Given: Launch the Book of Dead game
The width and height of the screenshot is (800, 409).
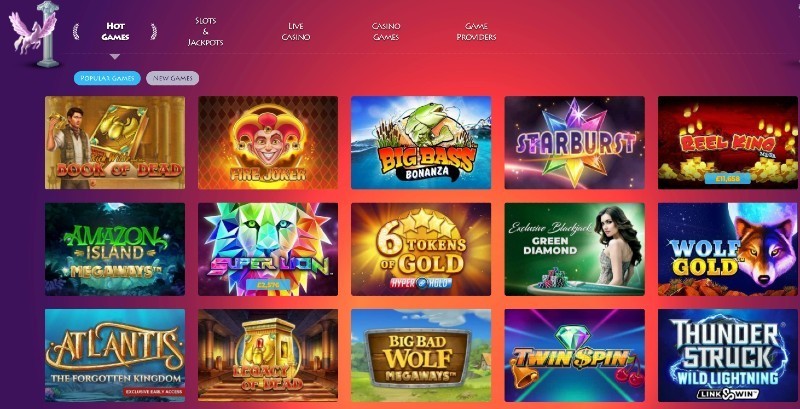Looking at the screenshot, I should click(115, 143).
